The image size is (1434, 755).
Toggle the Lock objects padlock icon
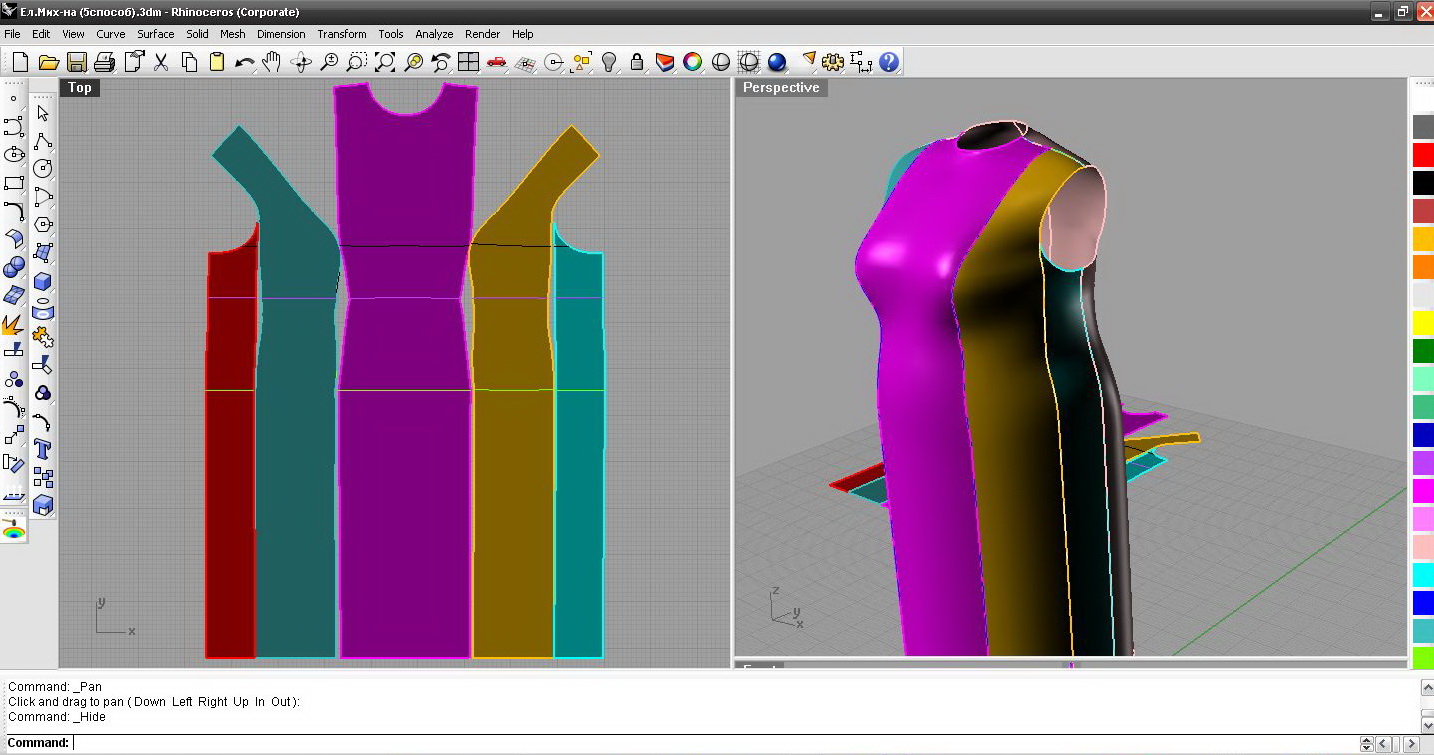coord(636,62)
